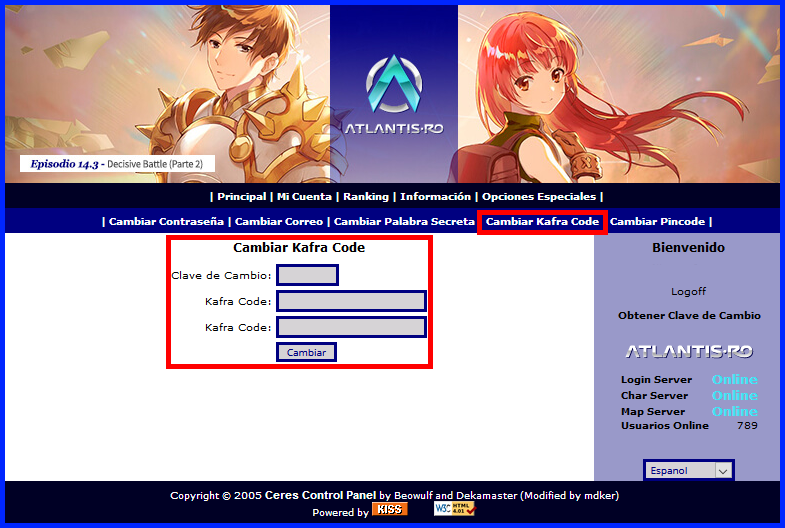Submit with the Cambiar button
Screen dimensions: 785x528
click(306, 352)
